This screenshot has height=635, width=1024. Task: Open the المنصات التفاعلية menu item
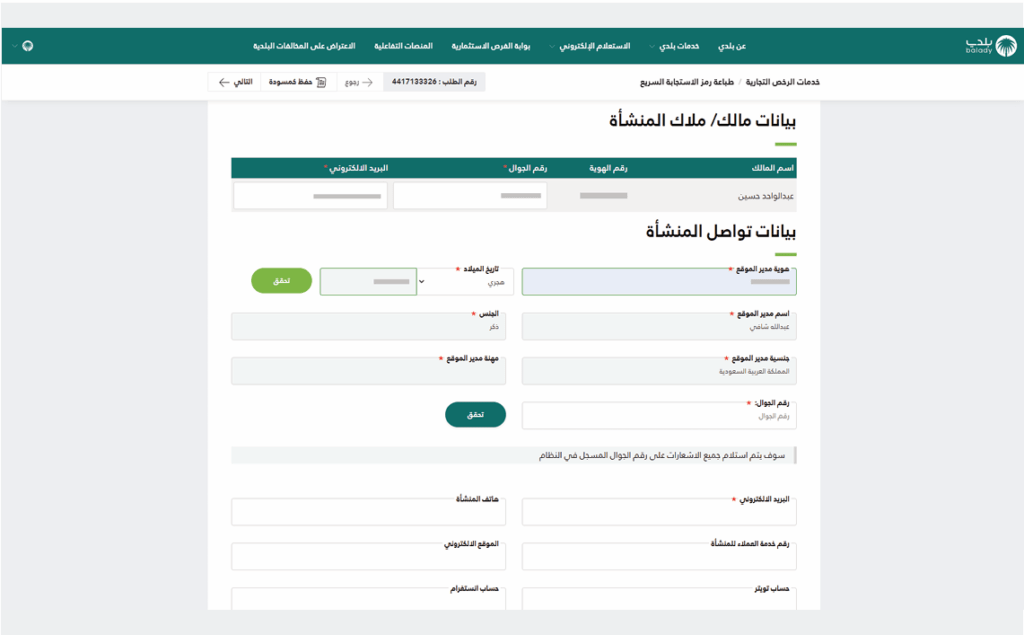coord(403,46)
